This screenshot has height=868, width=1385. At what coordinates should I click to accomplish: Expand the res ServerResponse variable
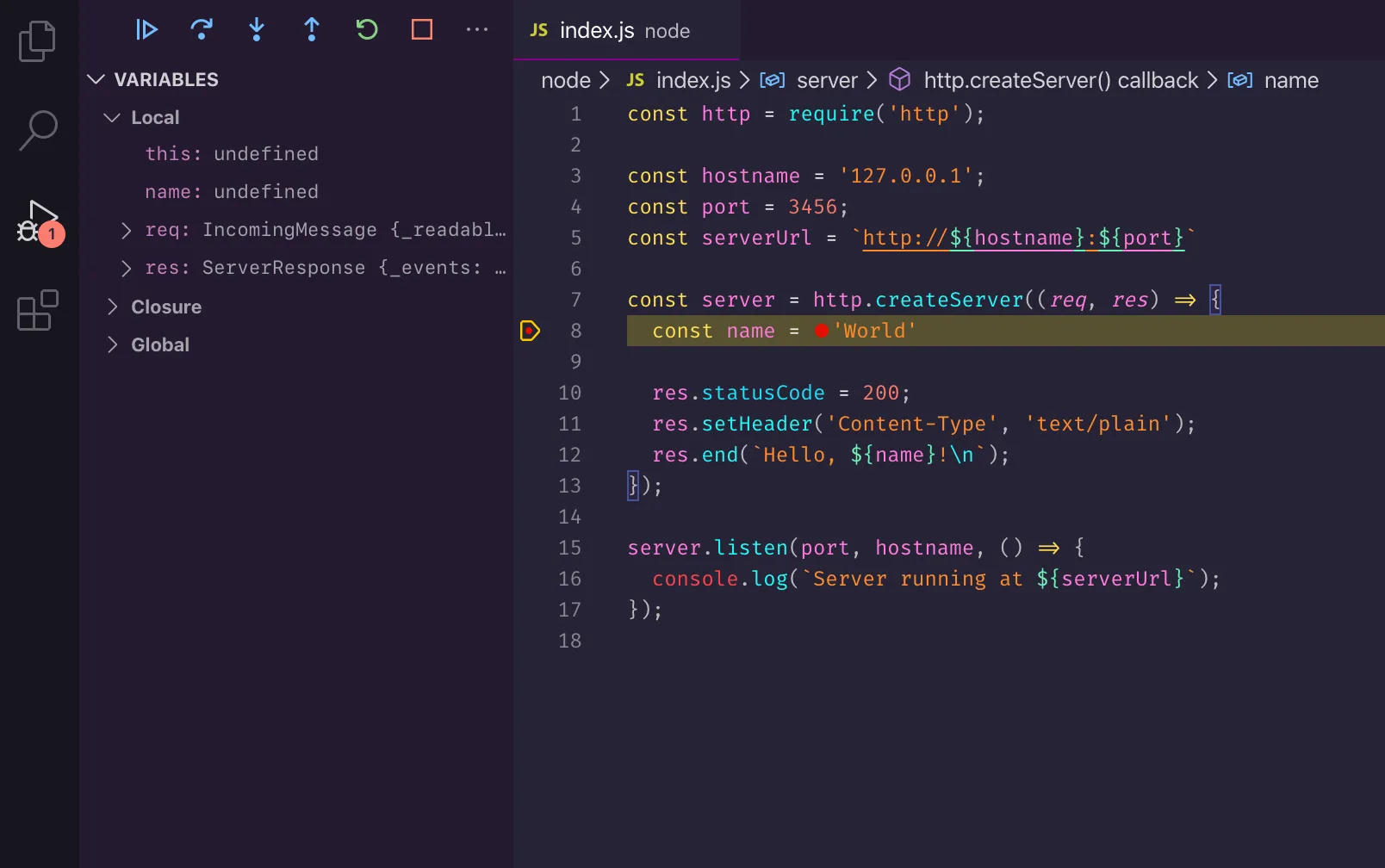click(x=127, y=268)
